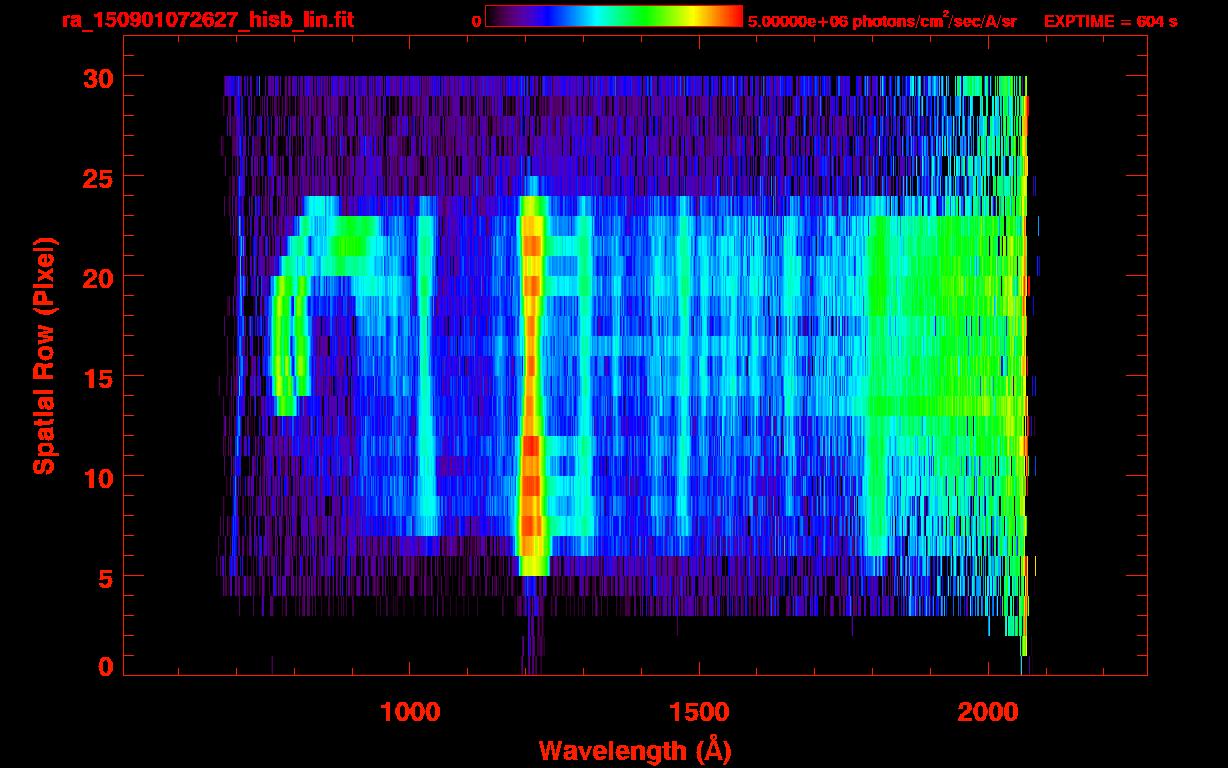Click the spatial row 15 tick label
The image size is (1228, 768).
tap(96, 376)
